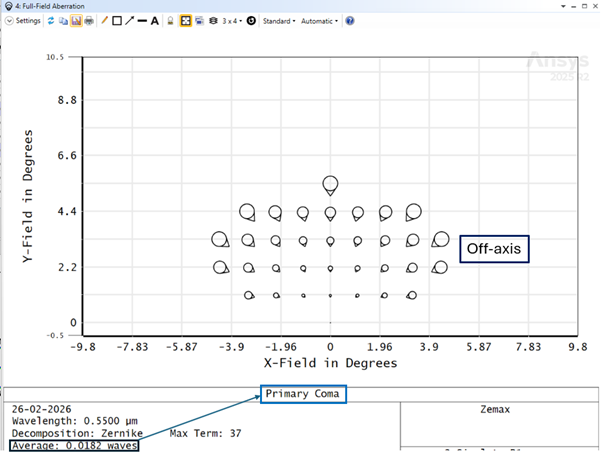Select the line drawing tool
This screenshot has width=602, height=453.
(x=142, y=21)
